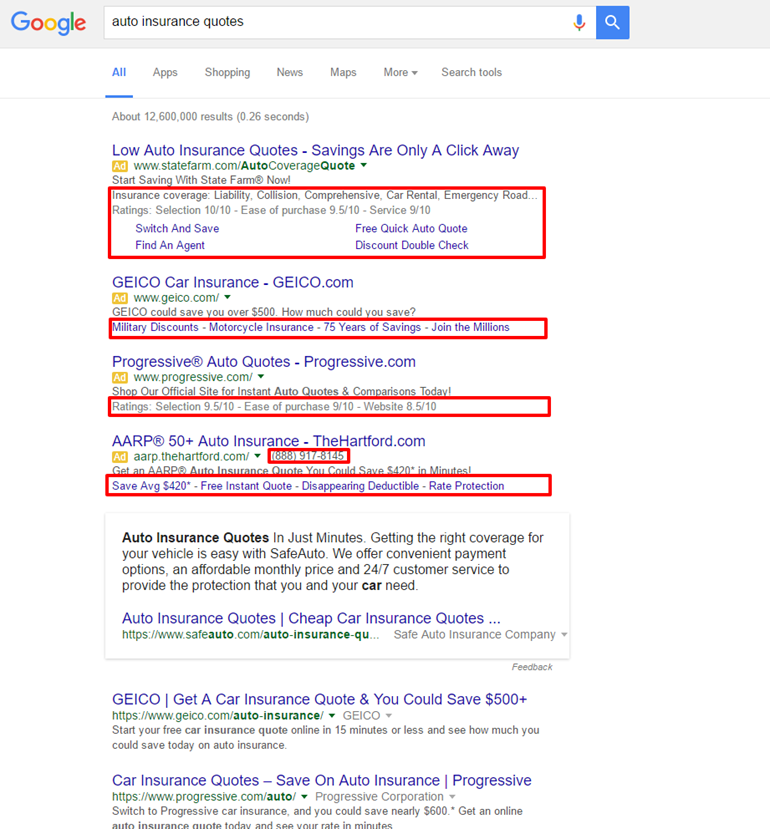Viewport: 770px width, 829px height.
Task: Open Low Auto Insurance Quotes State Farm ad
Action: tap(315, 150)
